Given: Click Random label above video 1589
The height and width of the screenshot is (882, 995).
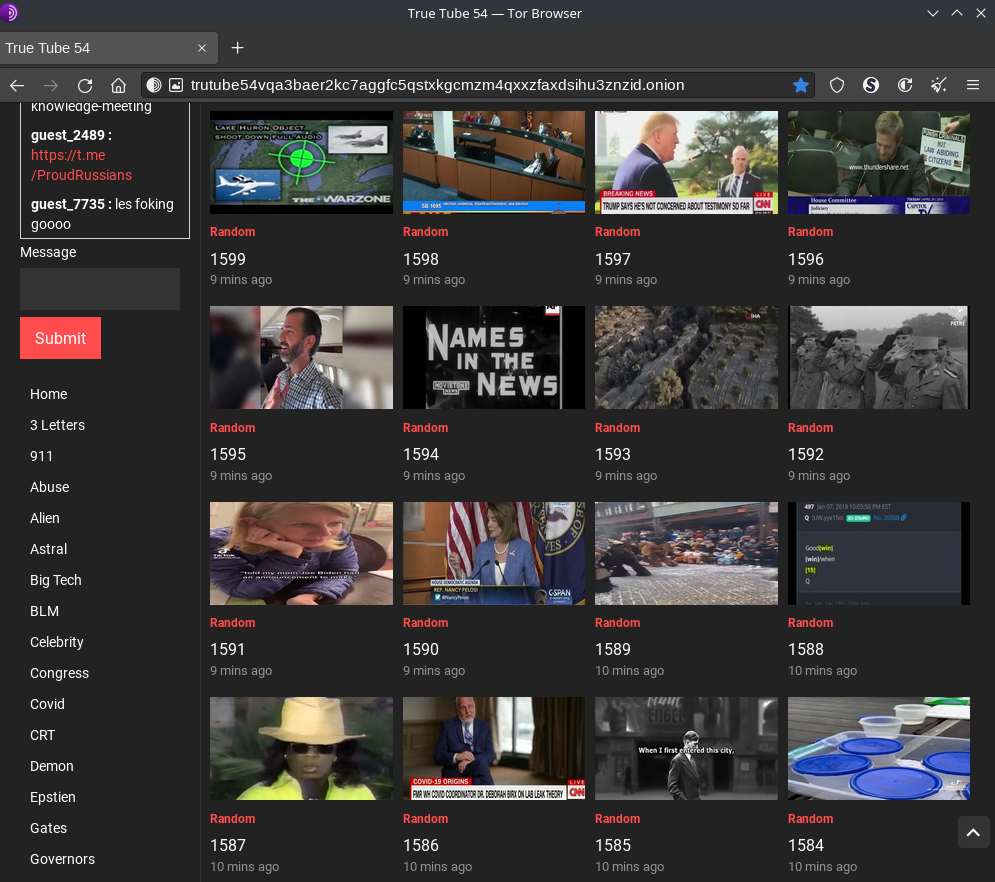Looking at the screenshot, I should 617,623.
